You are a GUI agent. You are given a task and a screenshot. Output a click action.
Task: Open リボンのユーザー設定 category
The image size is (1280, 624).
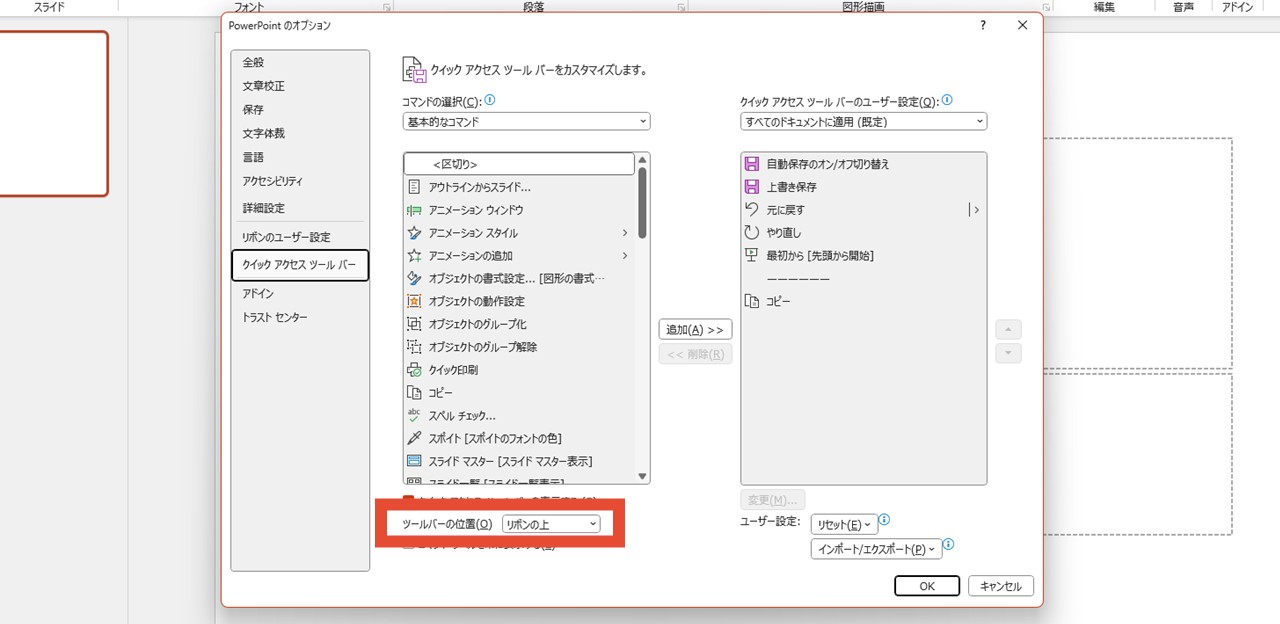pyautogui.click(x=300, y=237)
